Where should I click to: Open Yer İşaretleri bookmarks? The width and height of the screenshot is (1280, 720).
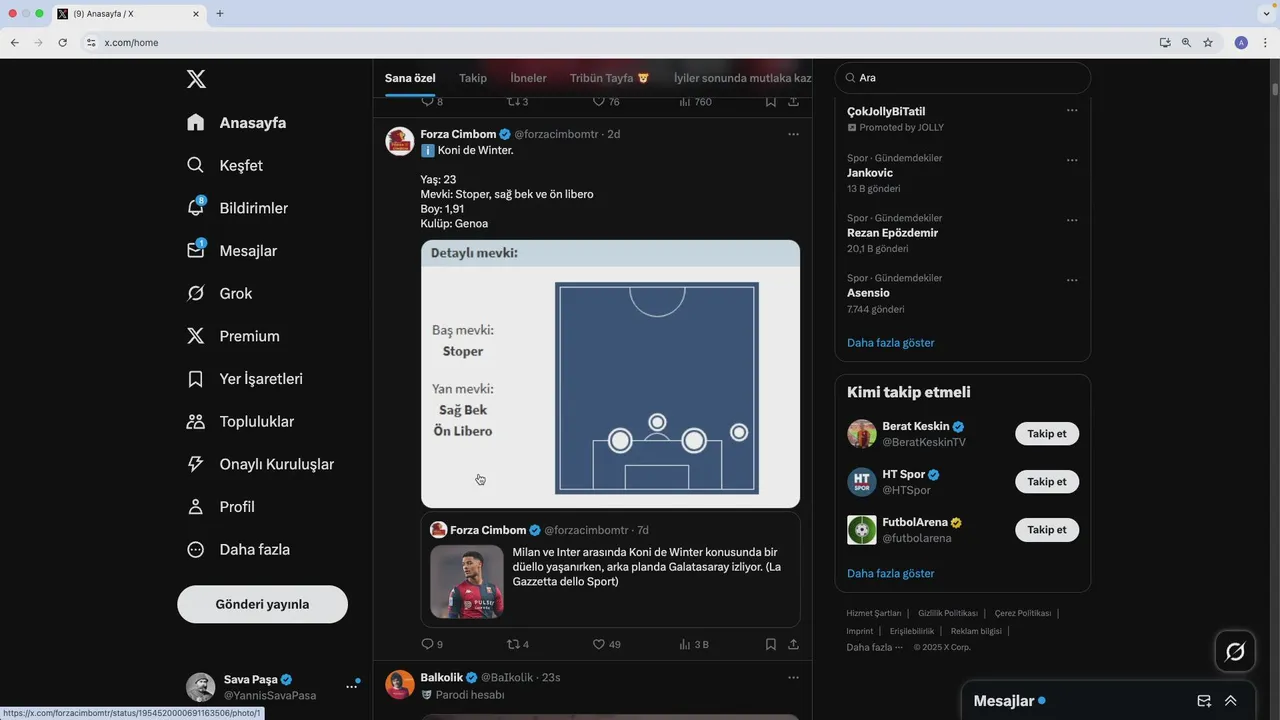245,379
